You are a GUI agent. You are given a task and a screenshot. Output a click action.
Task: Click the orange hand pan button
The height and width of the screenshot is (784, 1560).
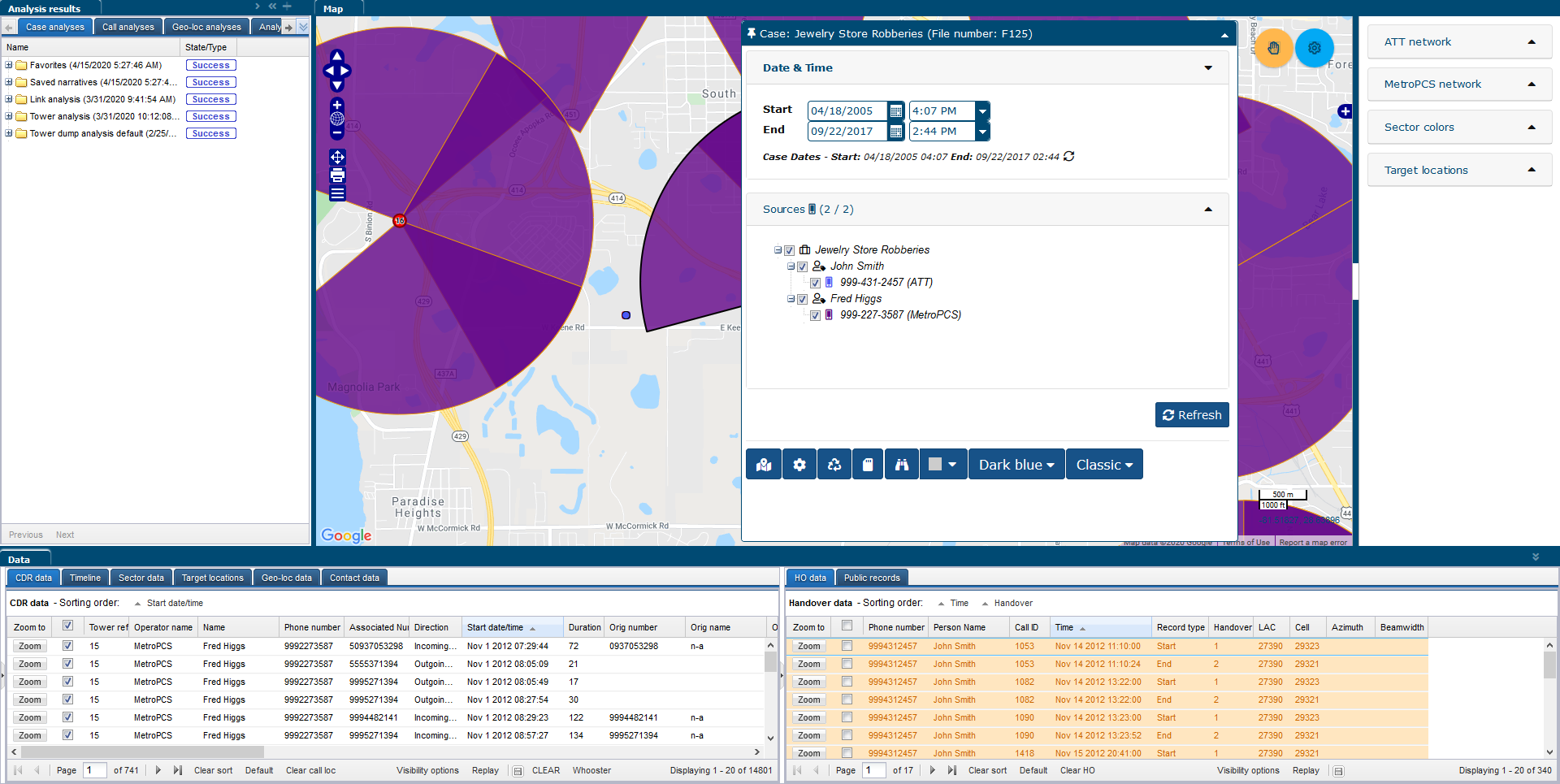coord(1274,48)
